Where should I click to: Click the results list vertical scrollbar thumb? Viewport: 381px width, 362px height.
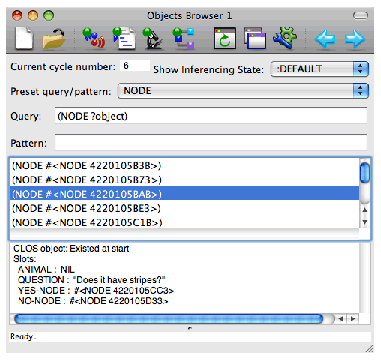[365, 172]
